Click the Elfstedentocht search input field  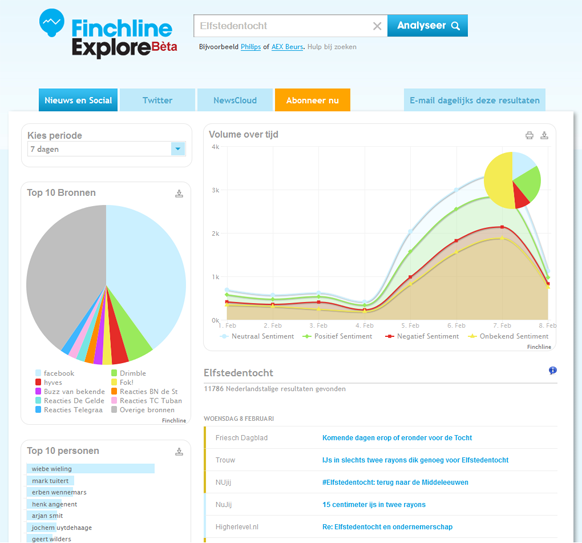[x=282, y=26]
